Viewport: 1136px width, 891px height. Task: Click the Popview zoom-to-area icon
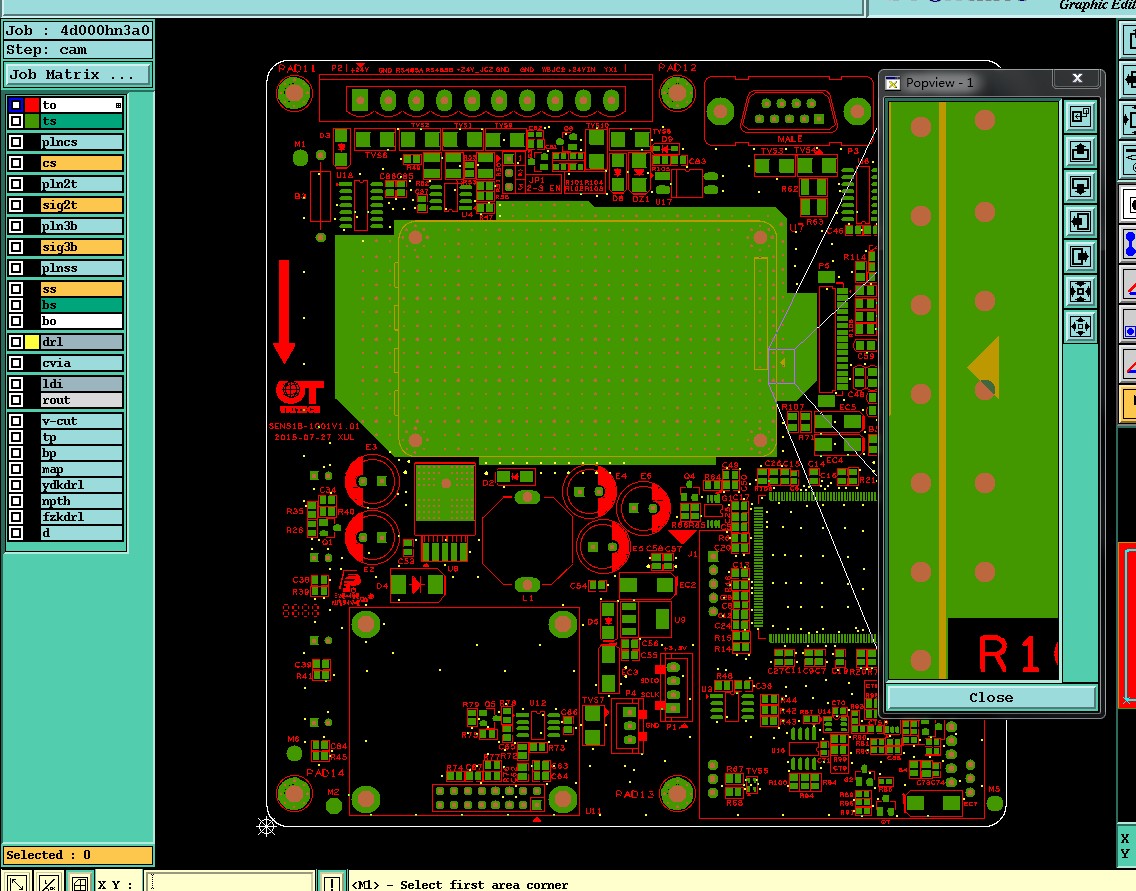[x=1080, y=117]
